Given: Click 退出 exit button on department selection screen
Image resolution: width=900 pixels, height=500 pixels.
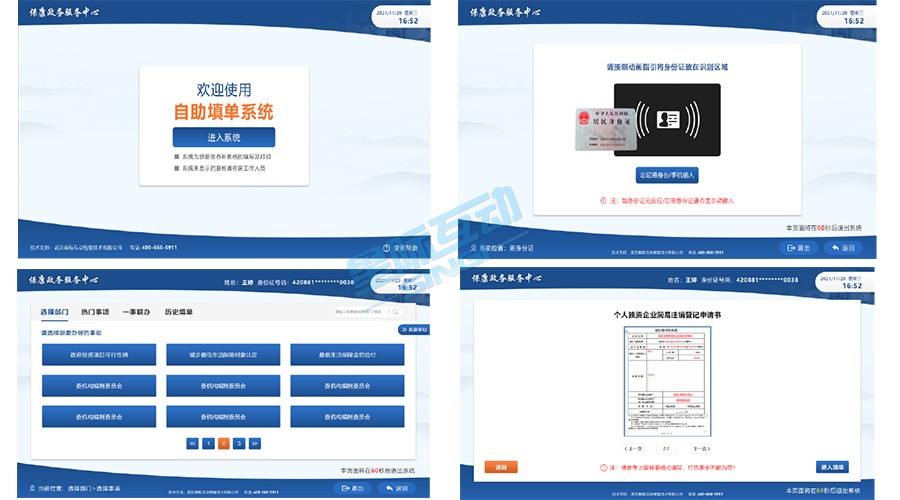Looking at the screenshot, I should [352, 488].
